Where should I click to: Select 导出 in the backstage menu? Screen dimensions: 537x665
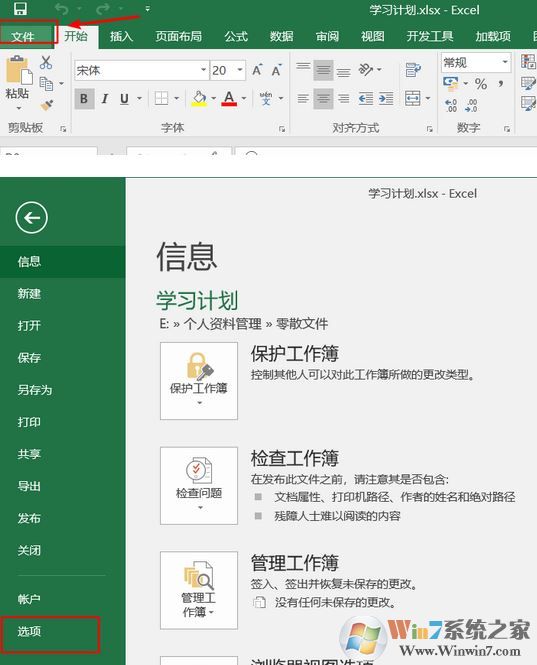point(62,486)
